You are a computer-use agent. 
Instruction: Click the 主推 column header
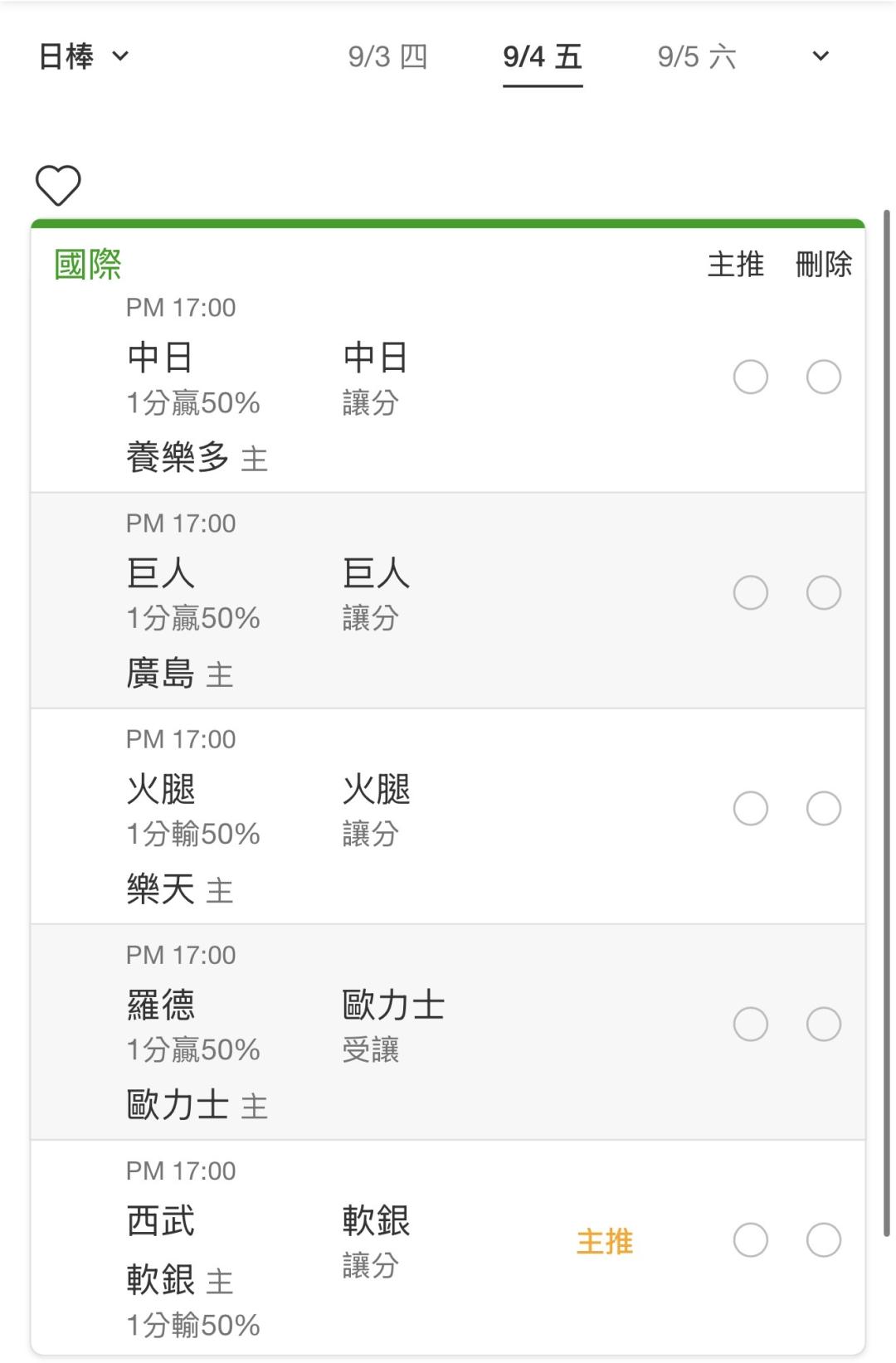[736, 265]
